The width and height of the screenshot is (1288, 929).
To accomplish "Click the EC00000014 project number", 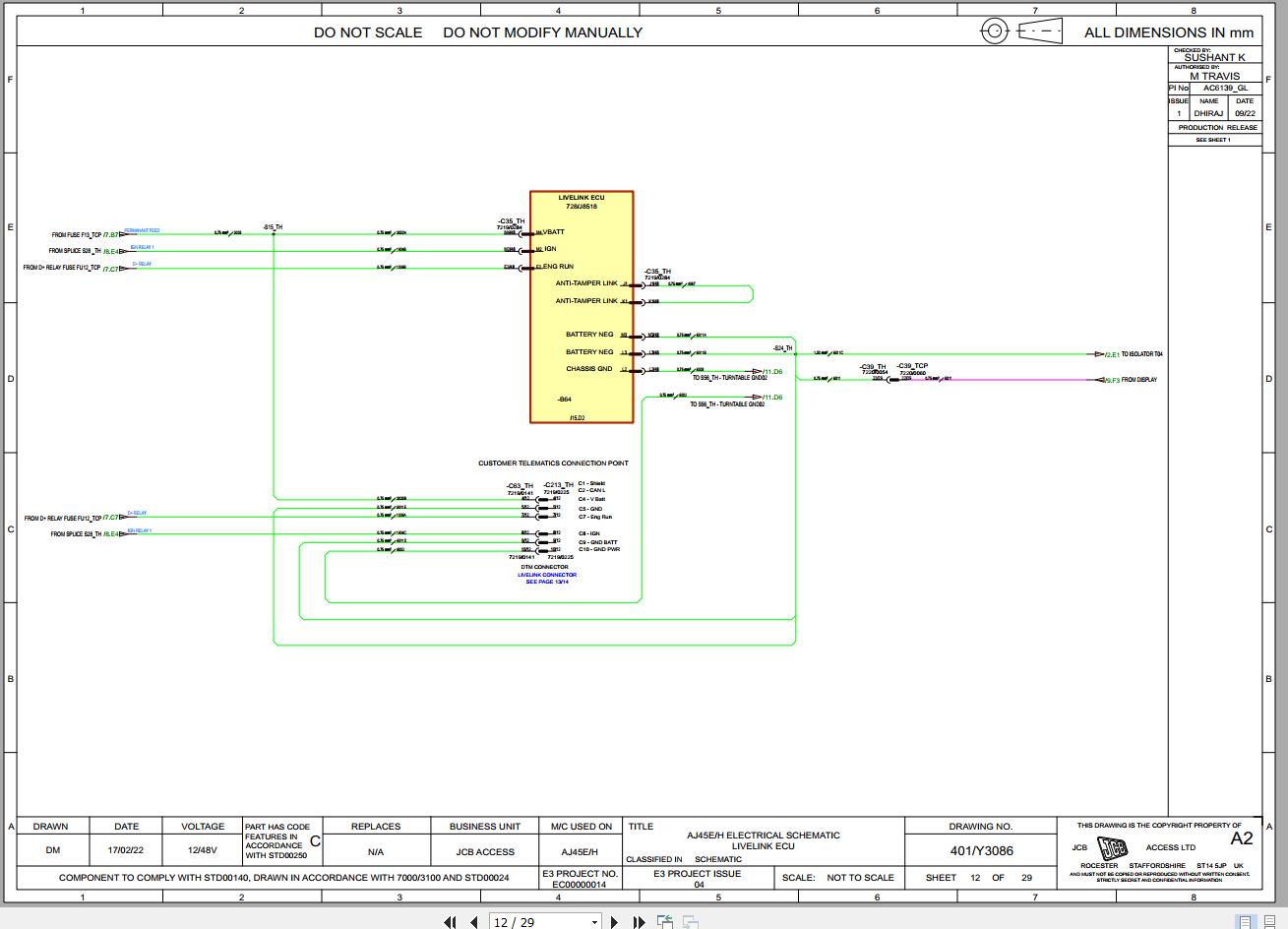I will coord(580,884).
